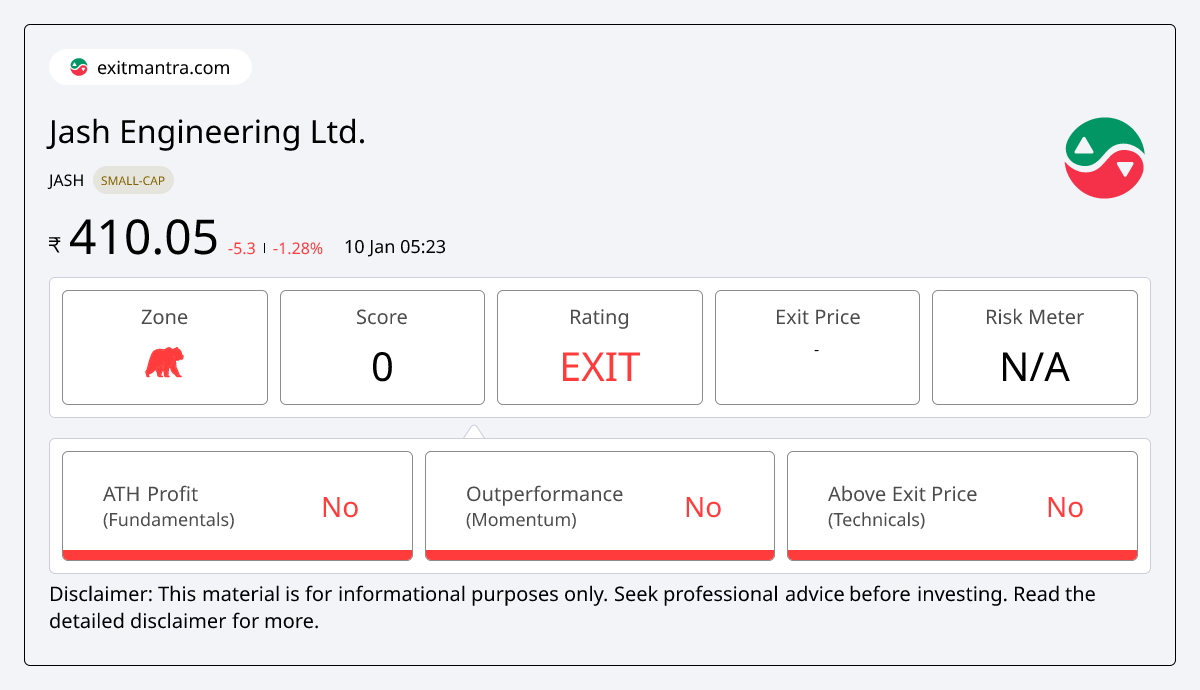This screenshot has width=1200, height=690.
Task: Click the small exitmantra favicon icon
Action: coord(79,68)
